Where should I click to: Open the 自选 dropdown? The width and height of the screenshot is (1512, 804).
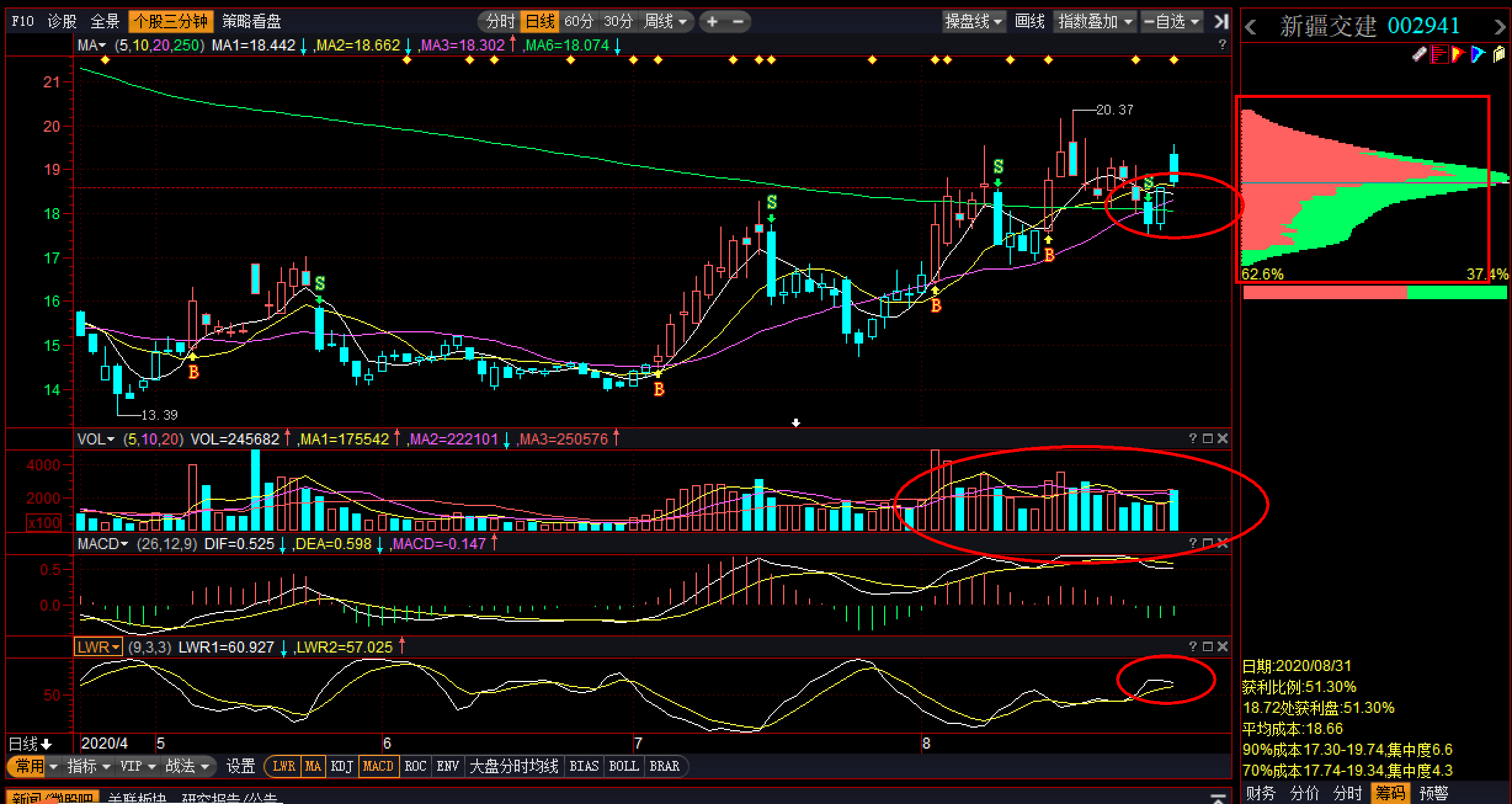1172,22
